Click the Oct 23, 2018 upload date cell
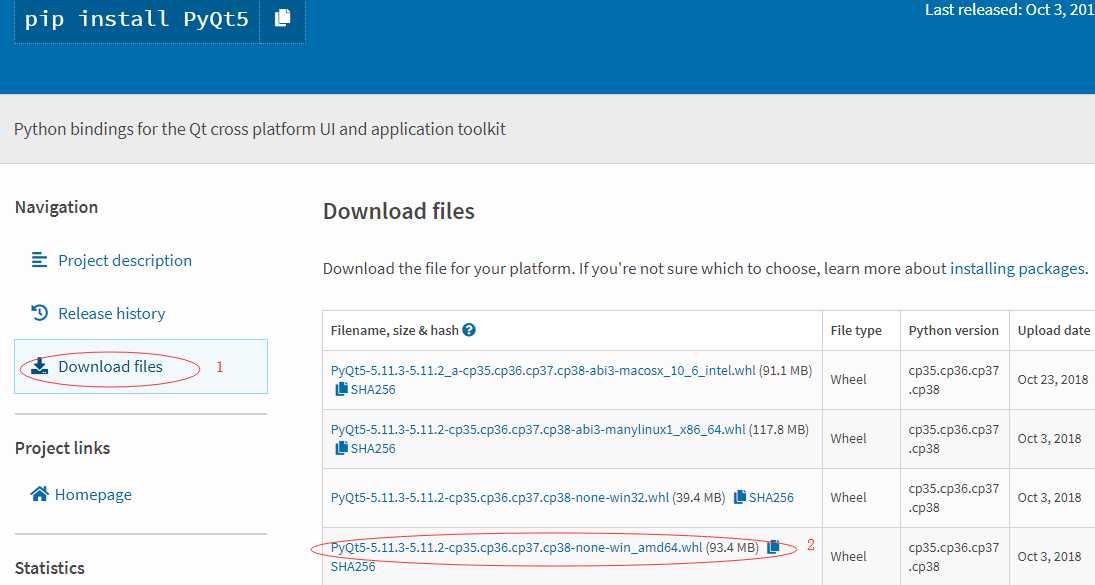The image size is (1095, 585). [1052, 380]
